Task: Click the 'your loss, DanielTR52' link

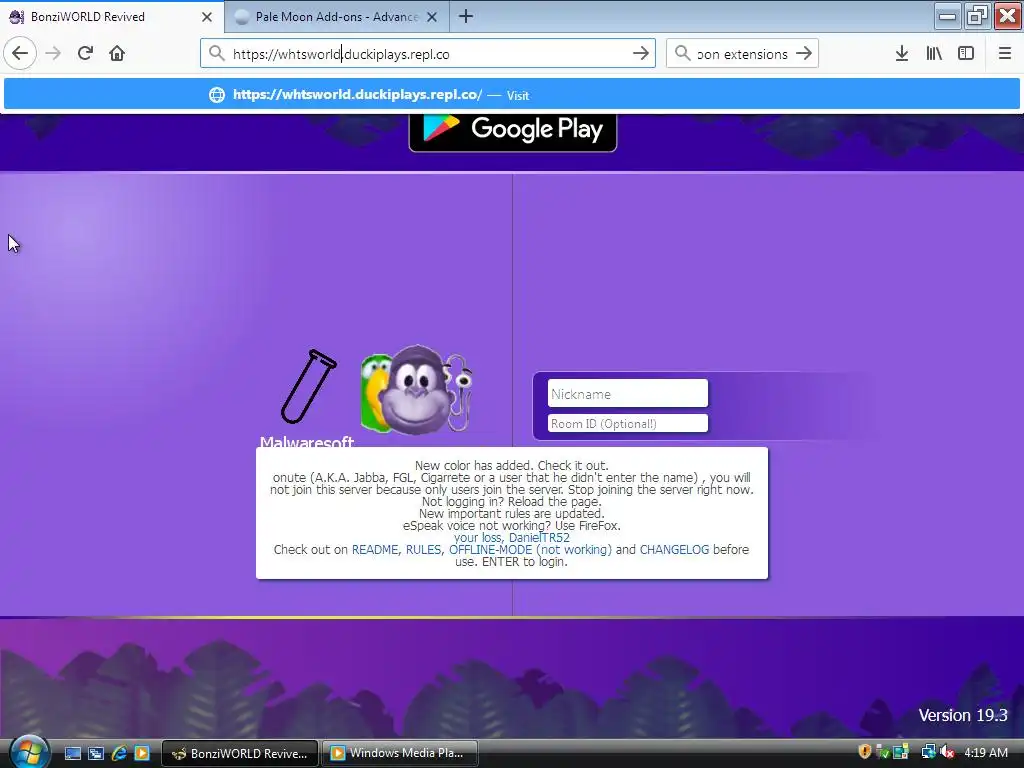Action: coord(512,537)
